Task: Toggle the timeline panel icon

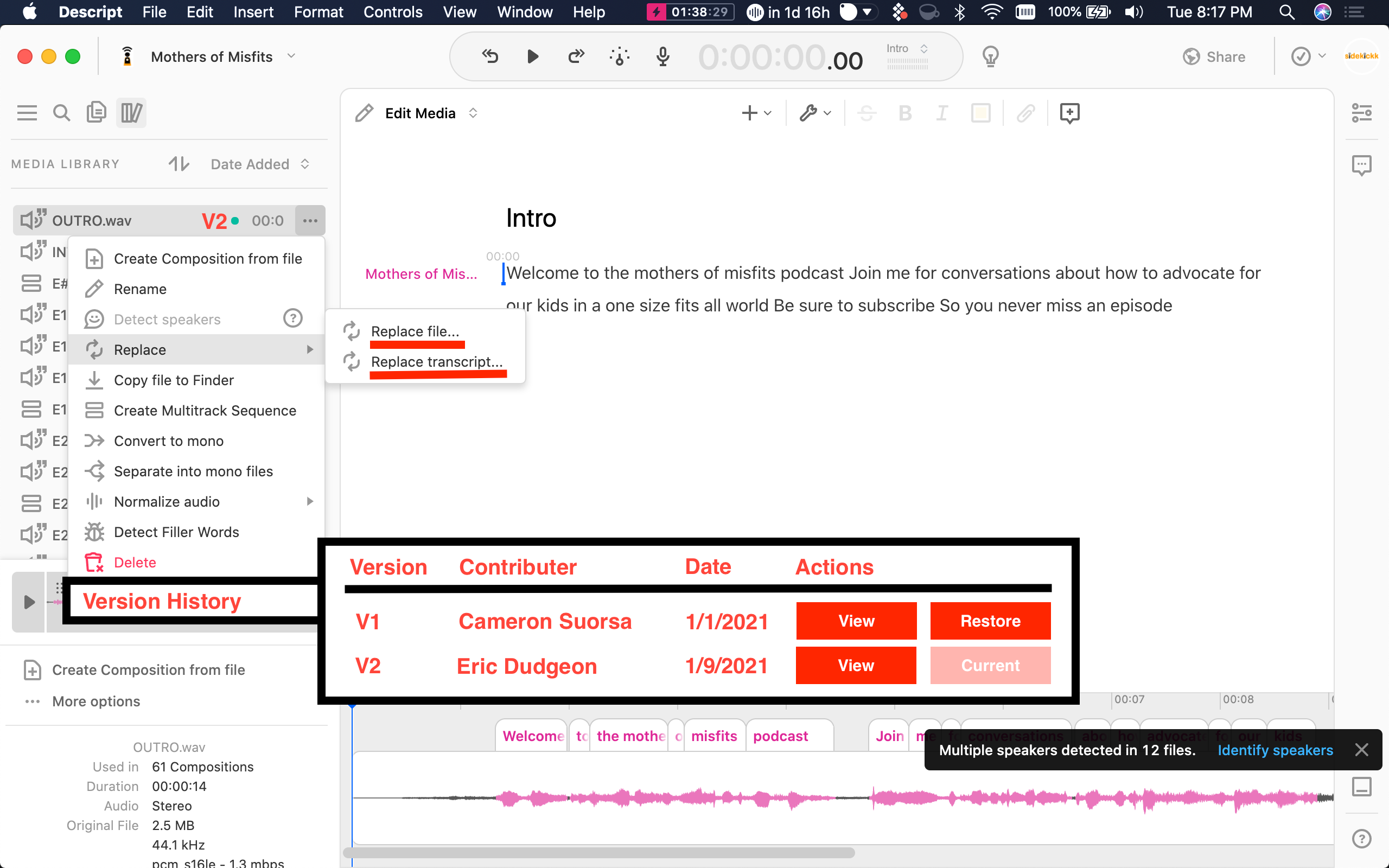Action: pyautogui.click(x=1361, y=787)
